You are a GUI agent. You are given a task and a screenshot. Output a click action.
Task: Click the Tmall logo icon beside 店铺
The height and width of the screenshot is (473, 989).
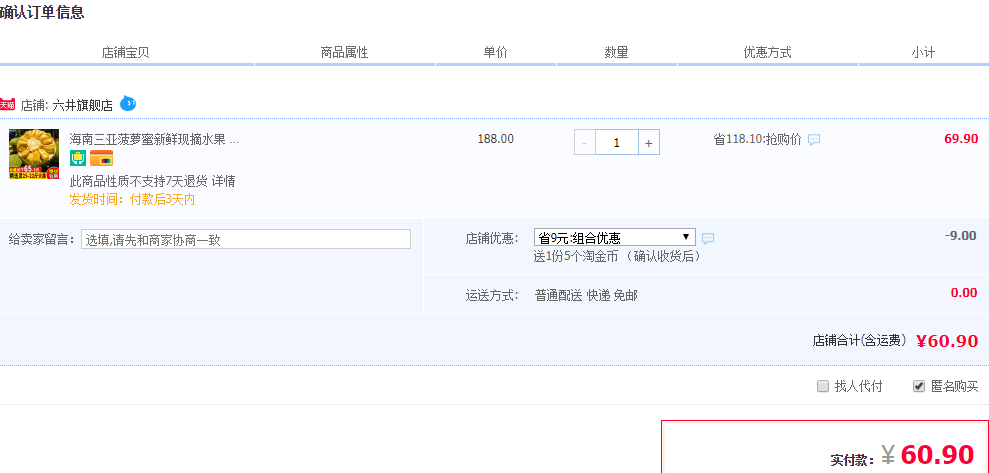[x=8, y=105]
